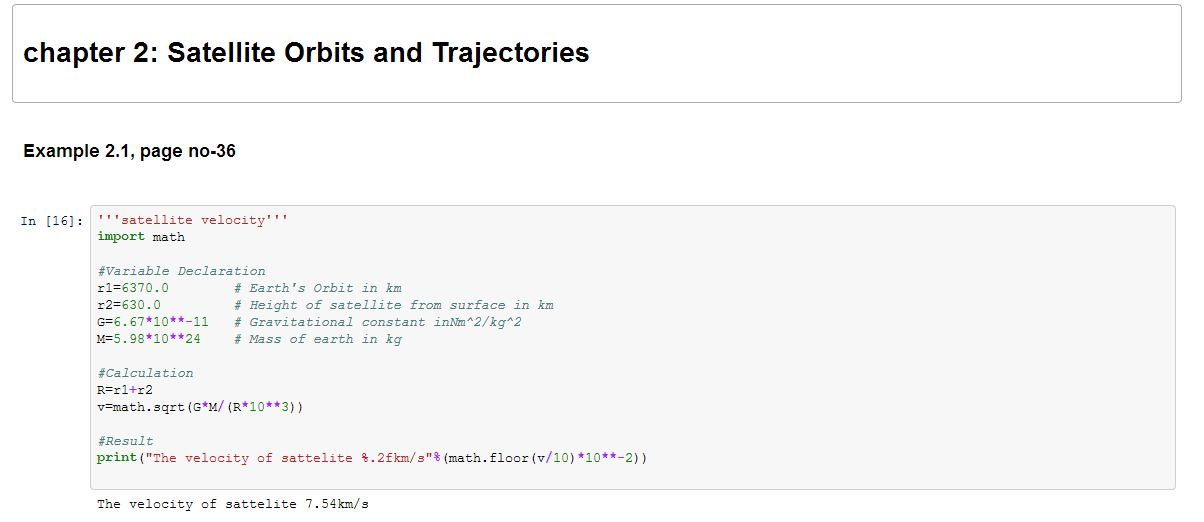Viewport: 1204px width, 522px height.
Task: Click the r1=6370.0 assignment
Action: [x=133, y=288]
